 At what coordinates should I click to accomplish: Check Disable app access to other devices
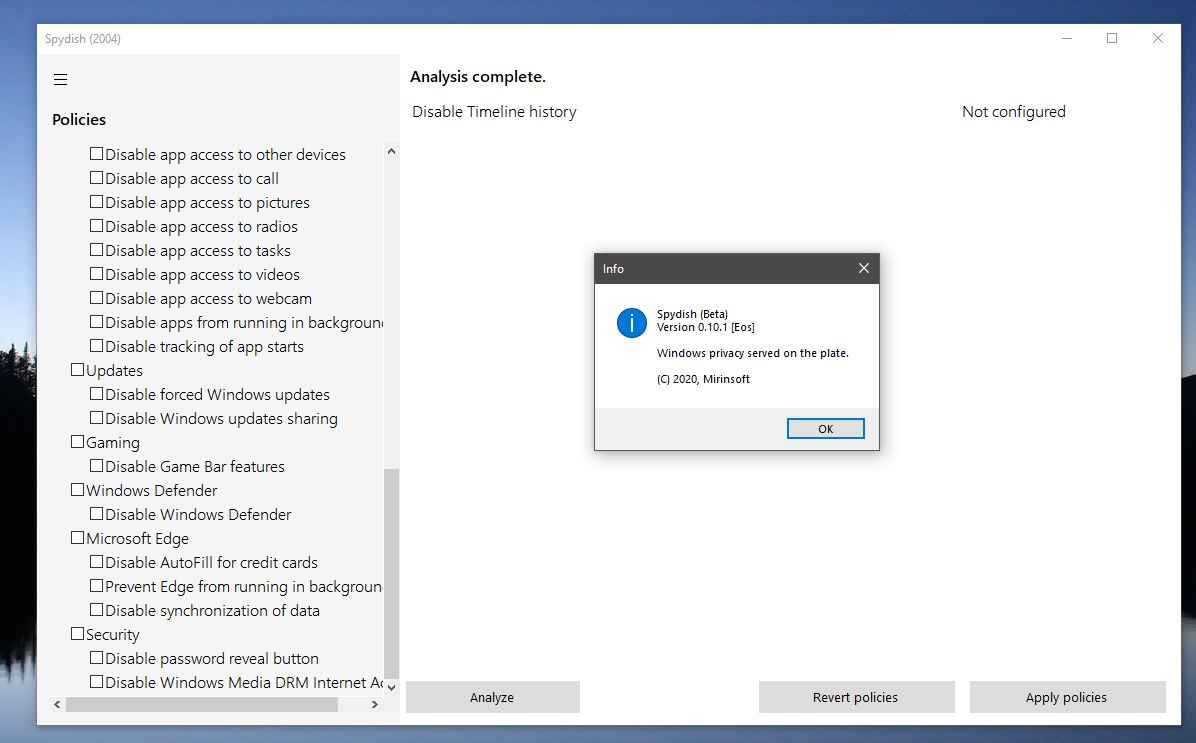(96, 154)
